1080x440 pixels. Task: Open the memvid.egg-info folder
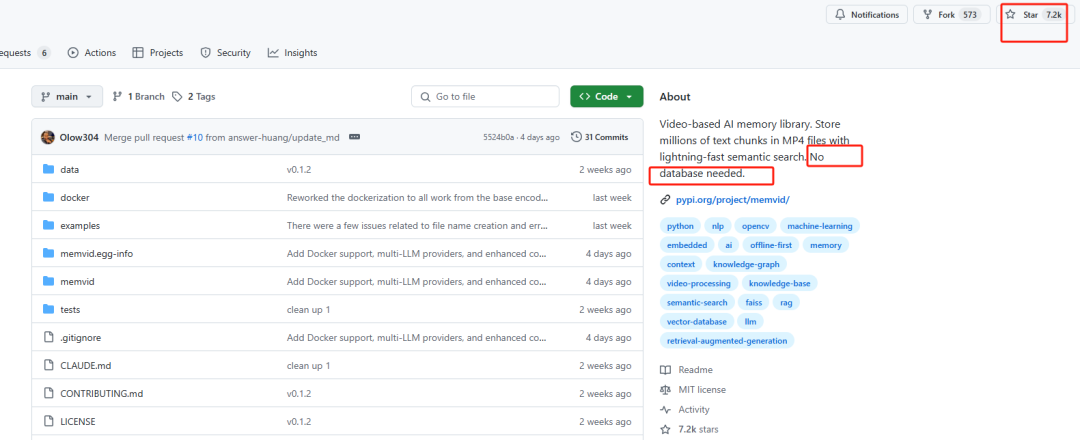pyautogui.click(x=96, y=253)
